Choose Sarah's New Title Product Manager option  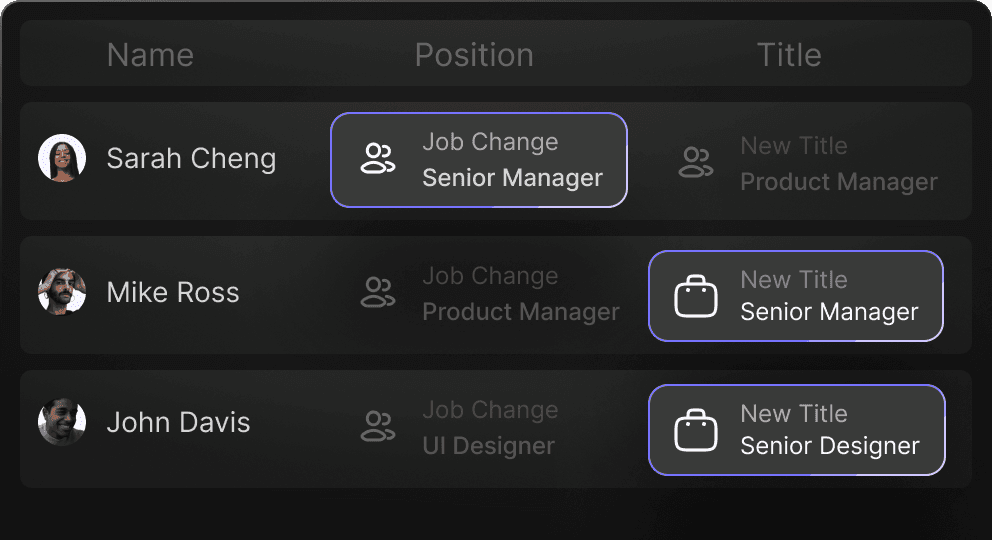click(838, 164)
